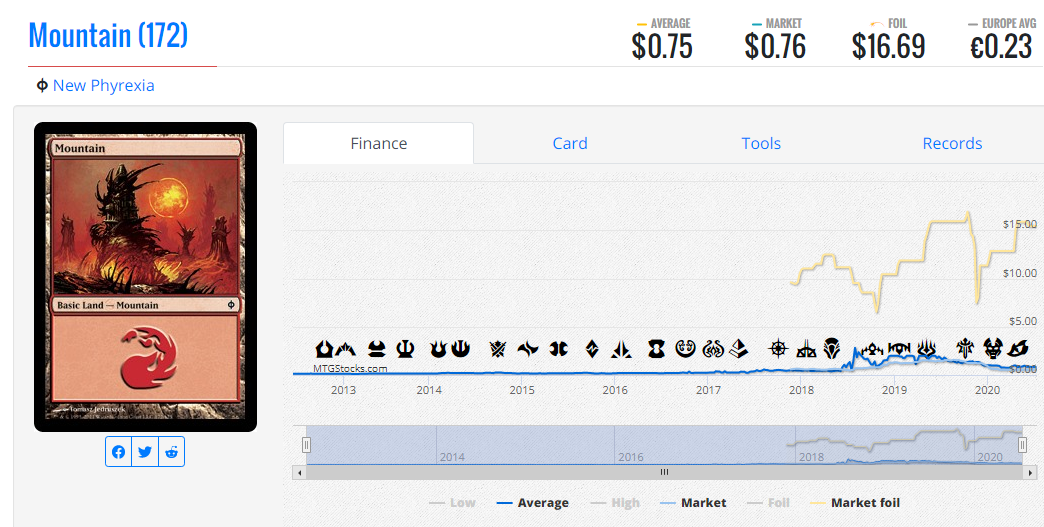The width and height of the screenshot is (1044, 527).
Task: Toggle the Foil price series in legend
Action: [768, 503]
